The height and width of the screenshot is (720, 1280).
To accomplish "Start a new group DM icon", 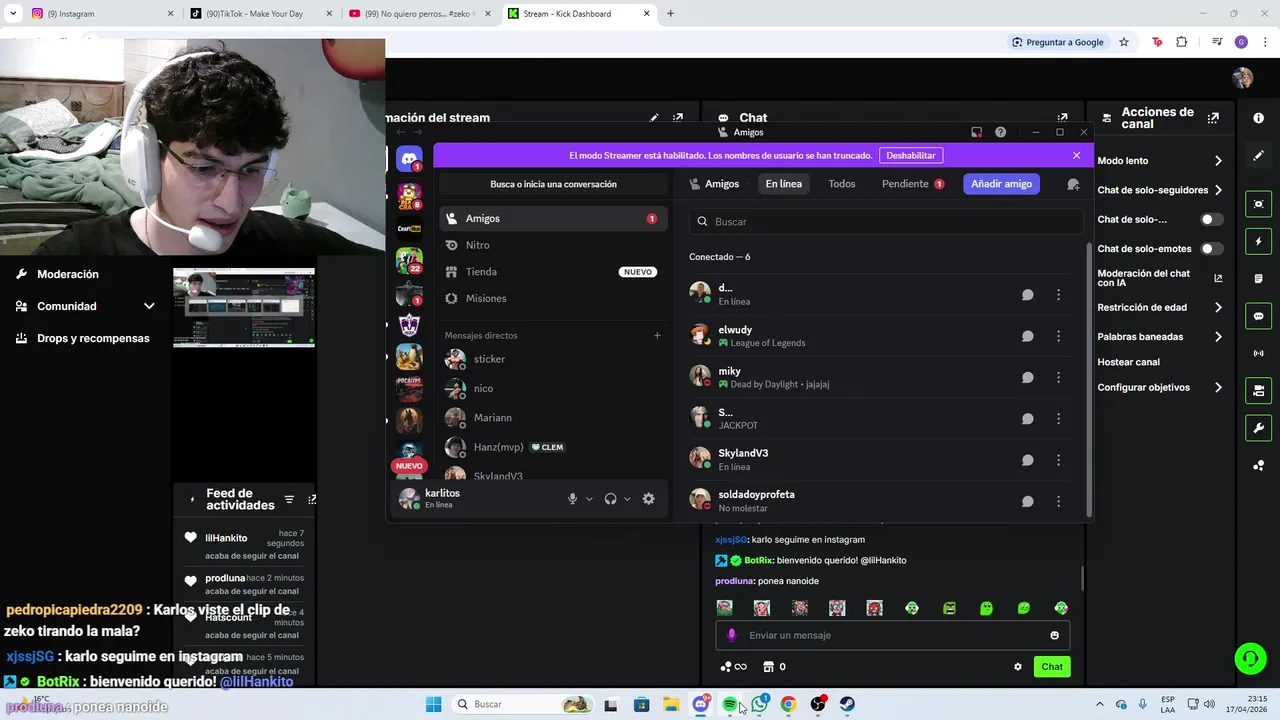I will pyautogui.click(x=1073, y=184).
